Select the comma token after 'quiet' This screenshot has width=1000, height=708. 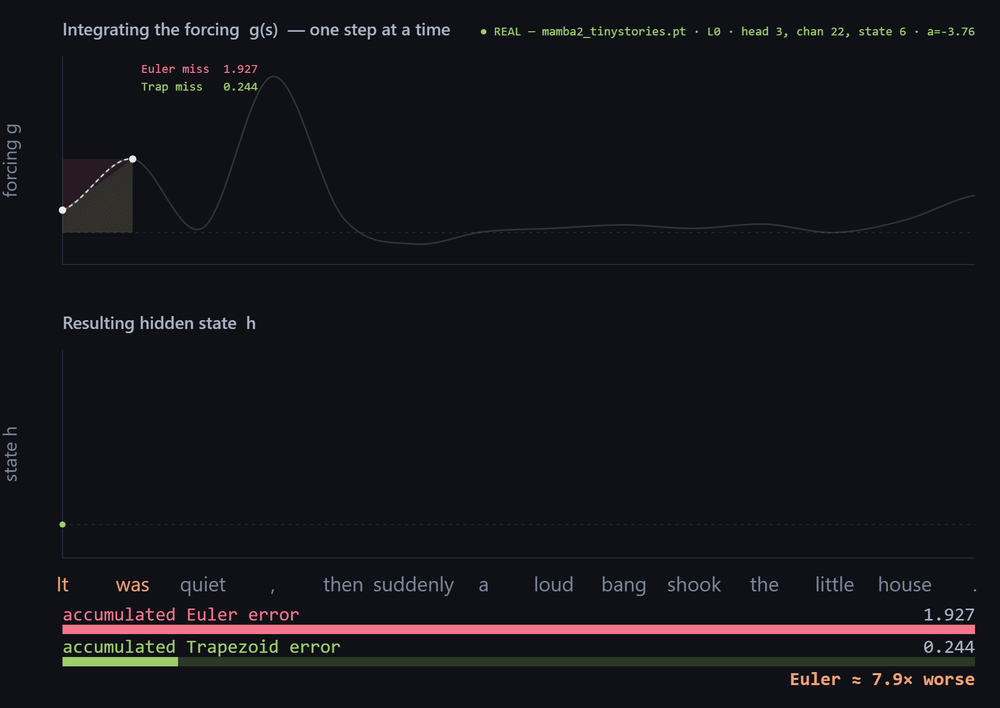point(273,588)
